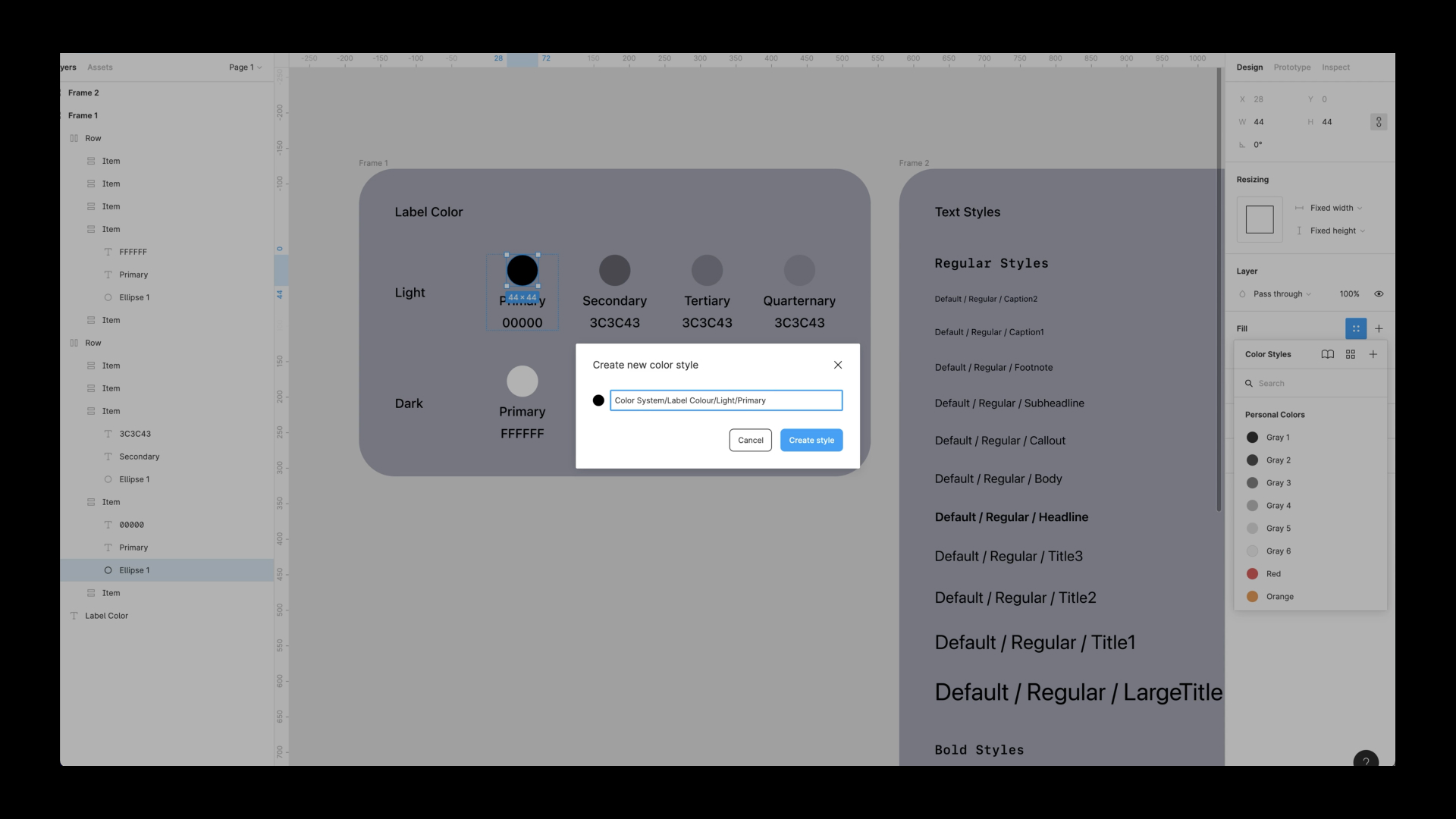This screenshot has height=819, width=1456.
Task: Open the help question mark icon
Action: click(1365, 761)
